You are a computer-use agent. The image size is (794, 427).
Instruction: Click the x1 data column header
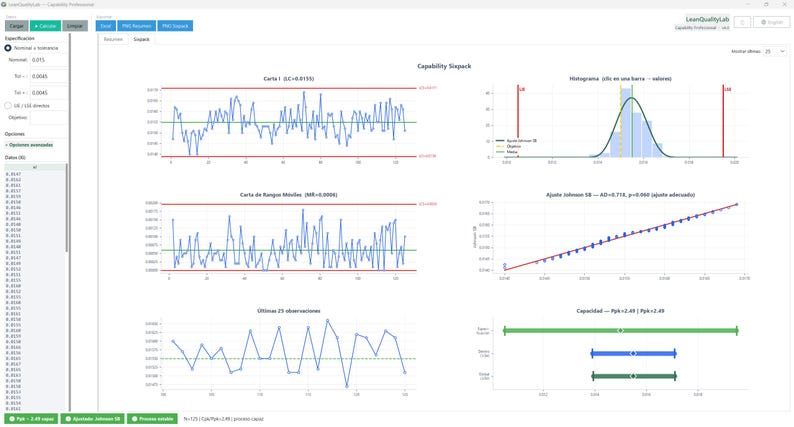pyautogui.click(x=34, y=167)
